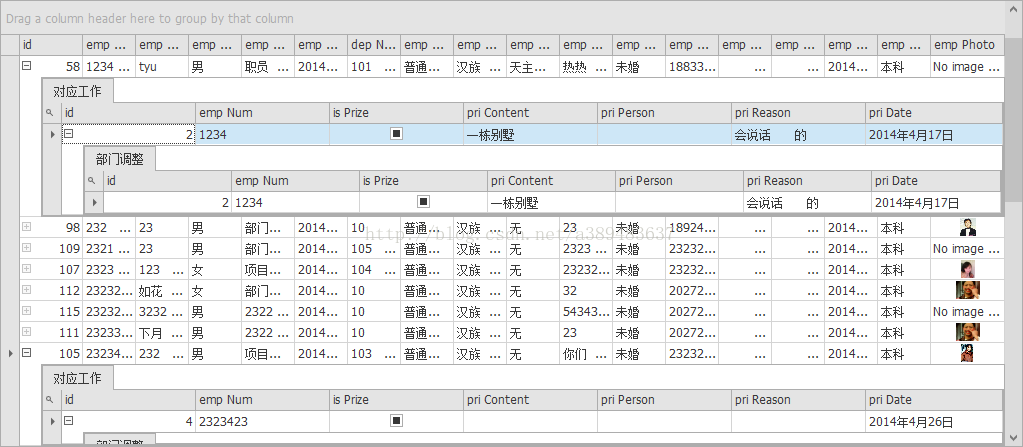Viewport: 1023px width, 447px height.
Task: Select 'No image' cell in row 58
Action: tap(966, 66)
